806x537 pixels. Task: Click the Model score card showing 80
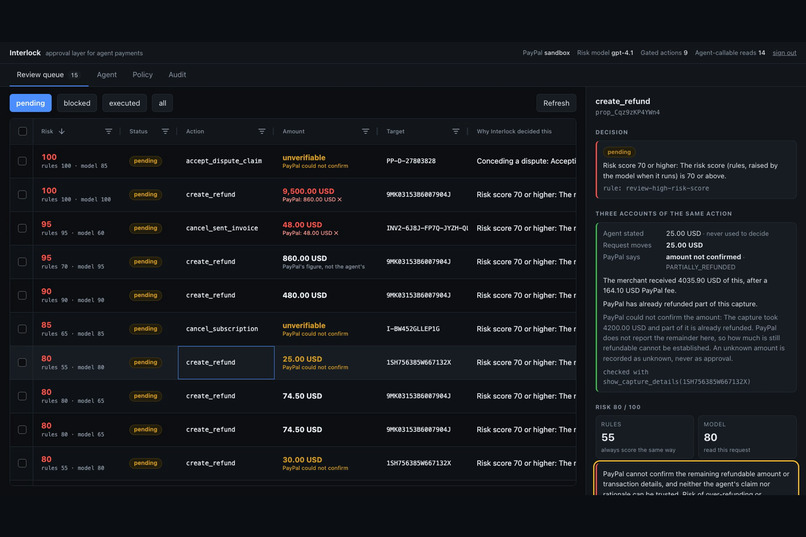[747, 437]
